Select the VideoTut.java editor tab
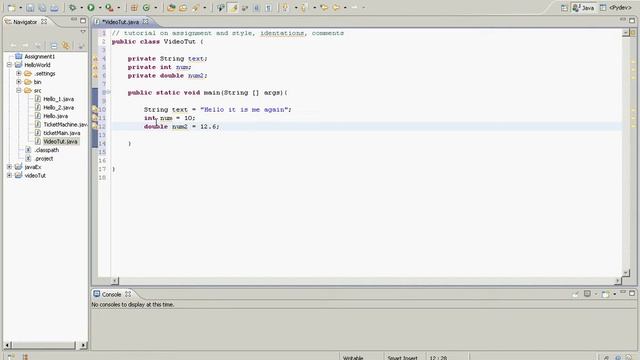The height and width of the screenshot is (360, 640). [120, 22]
